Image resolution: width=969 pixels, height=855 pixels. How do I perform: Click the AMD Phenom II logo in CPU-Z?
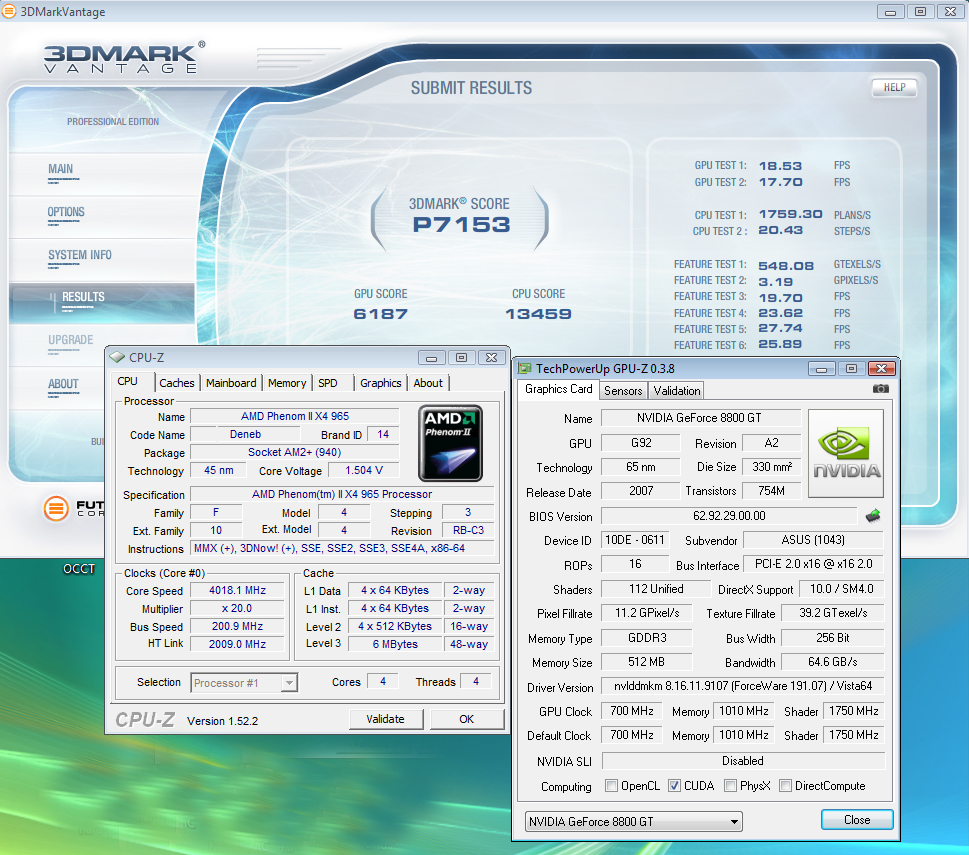451,443
